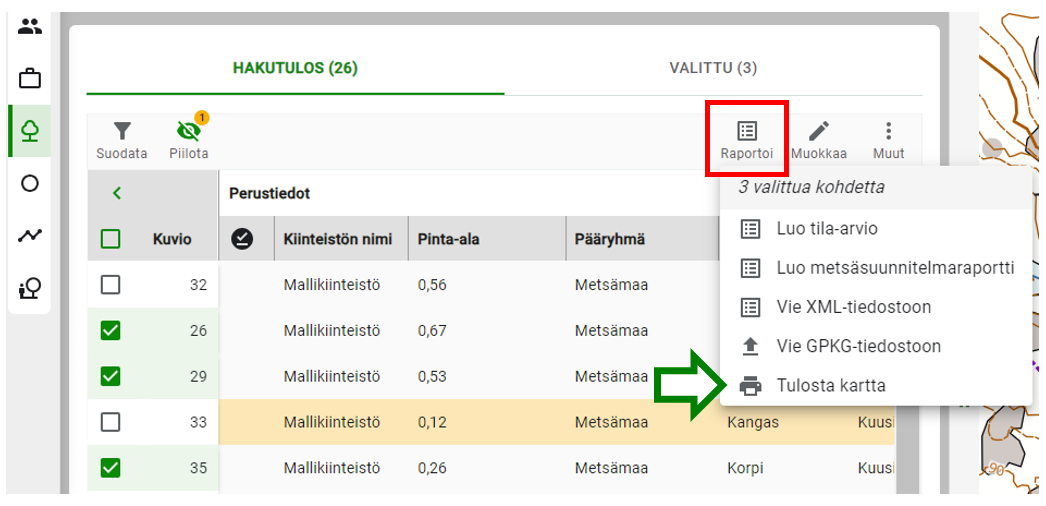Uncheck the box for Kuvio 26
This screenshot has width=1046, height=506.
click(x=110, y=331)
